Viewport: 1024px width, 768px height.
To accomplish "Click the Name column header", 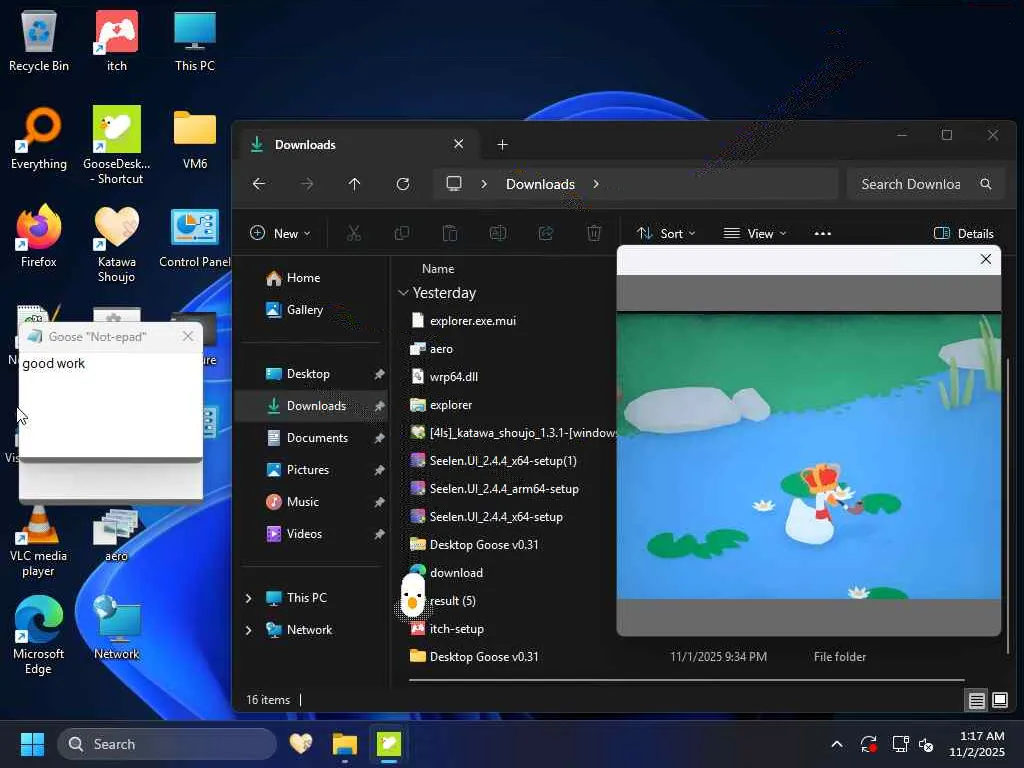I will coord(438,269).
